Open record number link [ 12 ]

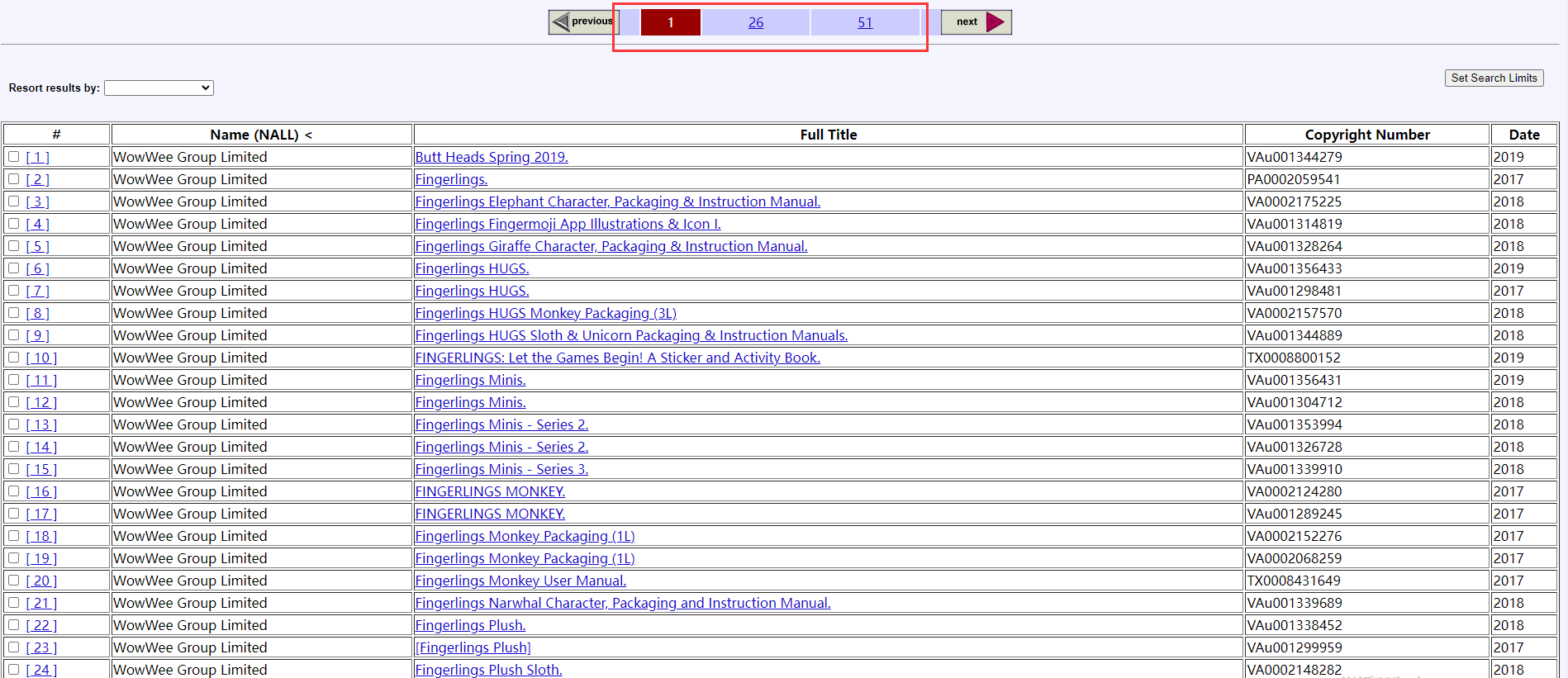point(41,402)
